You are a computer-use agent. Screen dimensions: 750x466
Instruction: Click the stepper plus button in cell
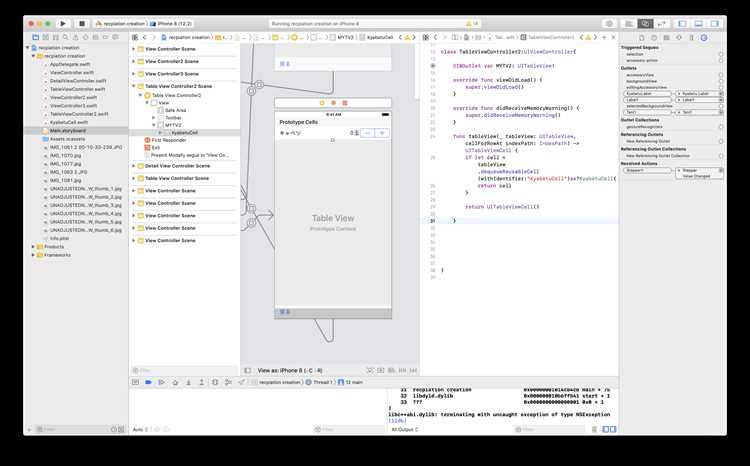(382, 133)
